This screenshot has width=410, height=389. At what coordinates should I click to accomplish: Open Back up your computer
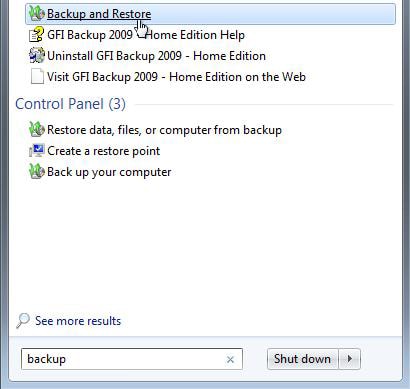pyautogui.click(x=109, y=172)
